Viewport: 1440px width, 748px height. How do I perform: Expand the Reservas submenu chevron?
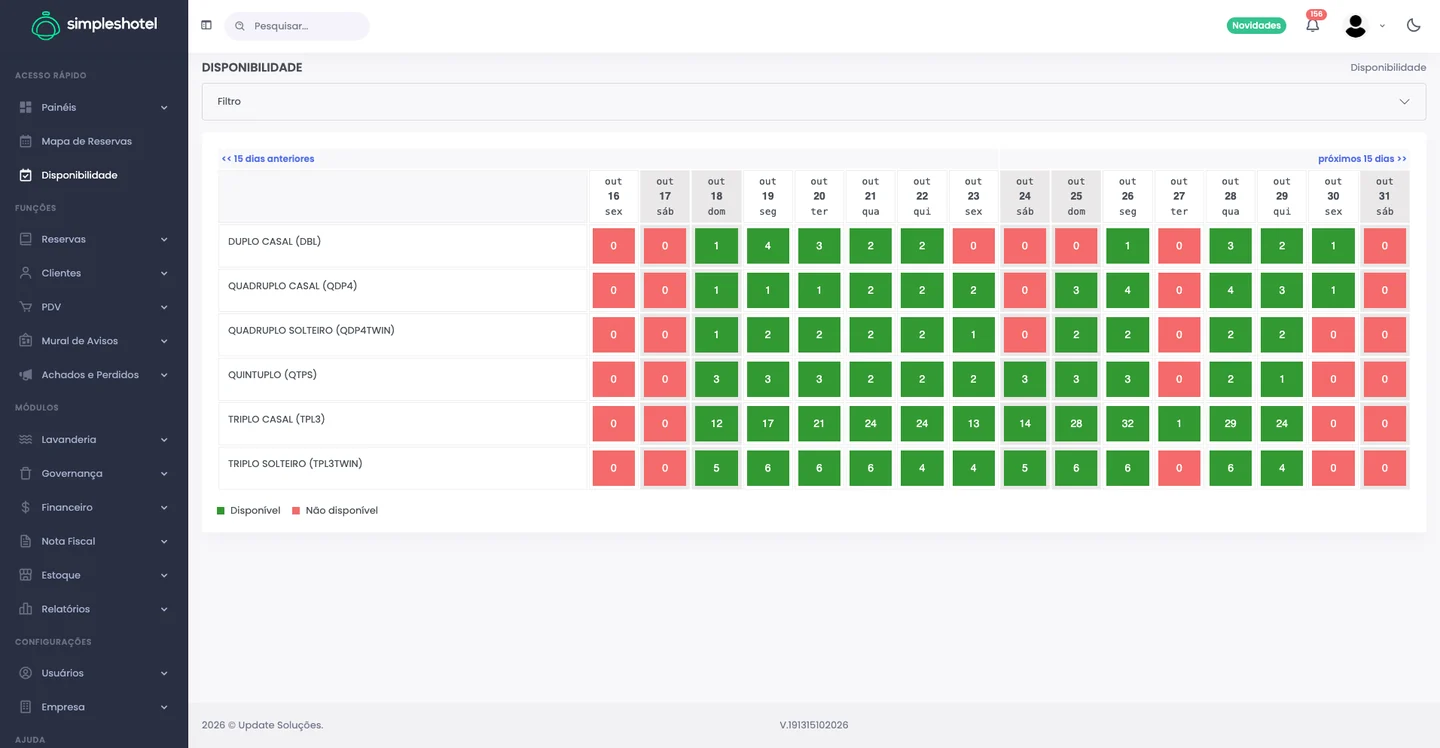164,240
